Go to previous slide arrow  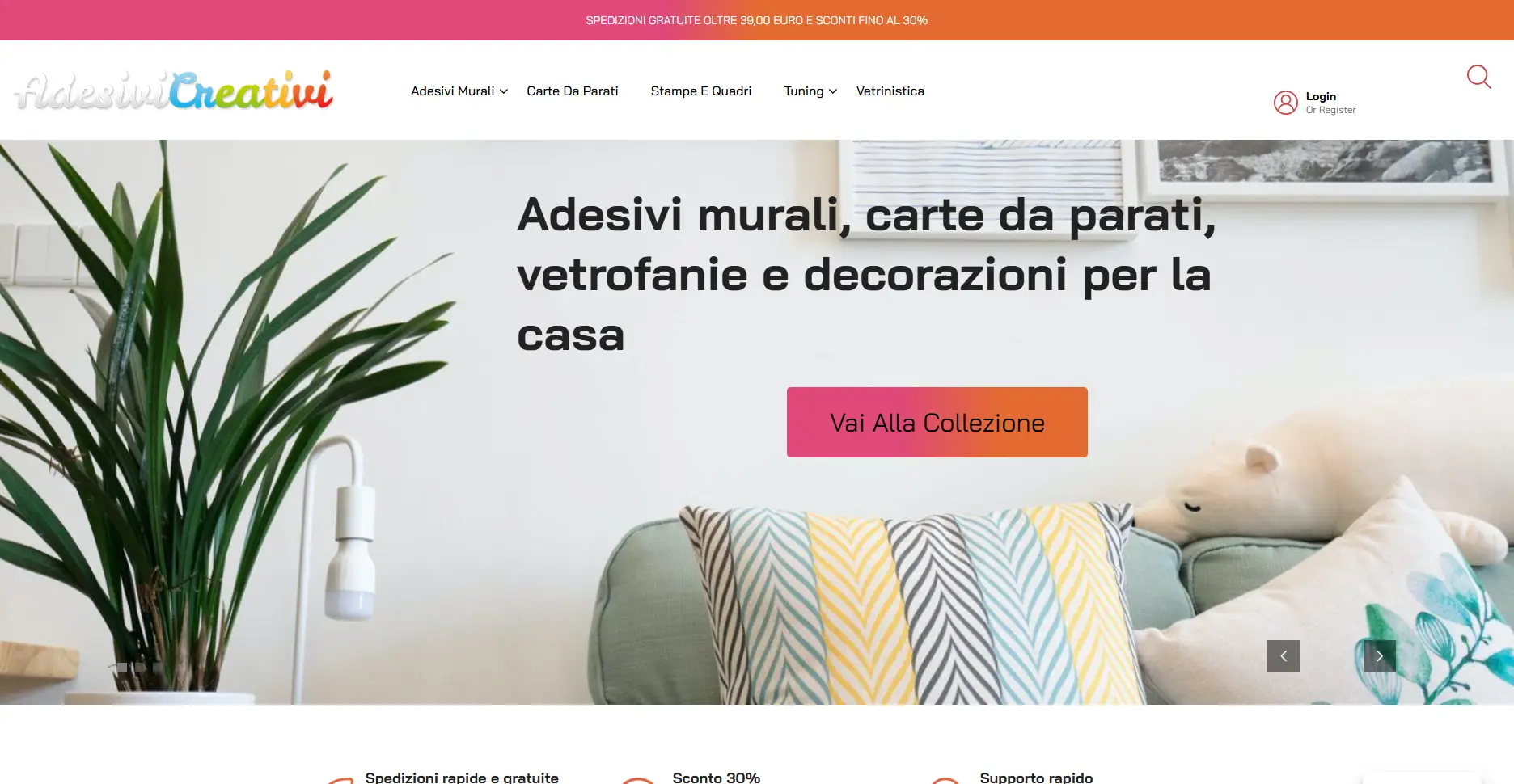[x=1284, y=656]
